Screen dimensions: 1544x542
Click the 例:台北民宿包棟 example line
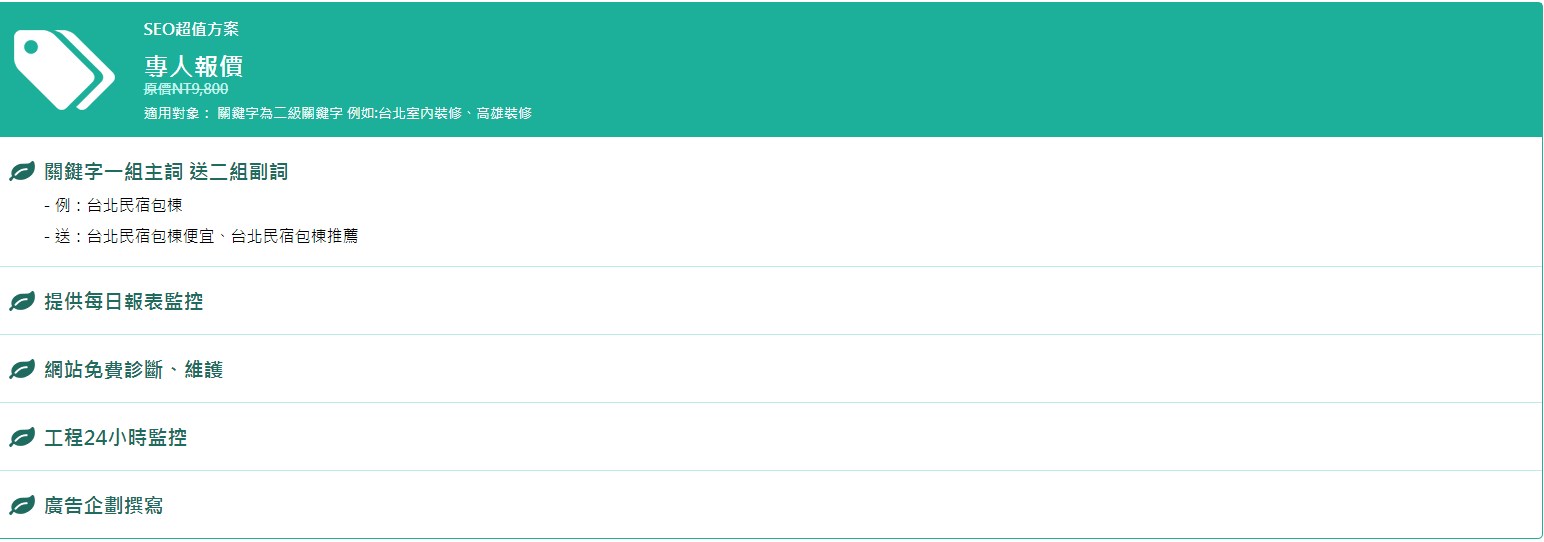pyautogui.click(x=114, y=206)
